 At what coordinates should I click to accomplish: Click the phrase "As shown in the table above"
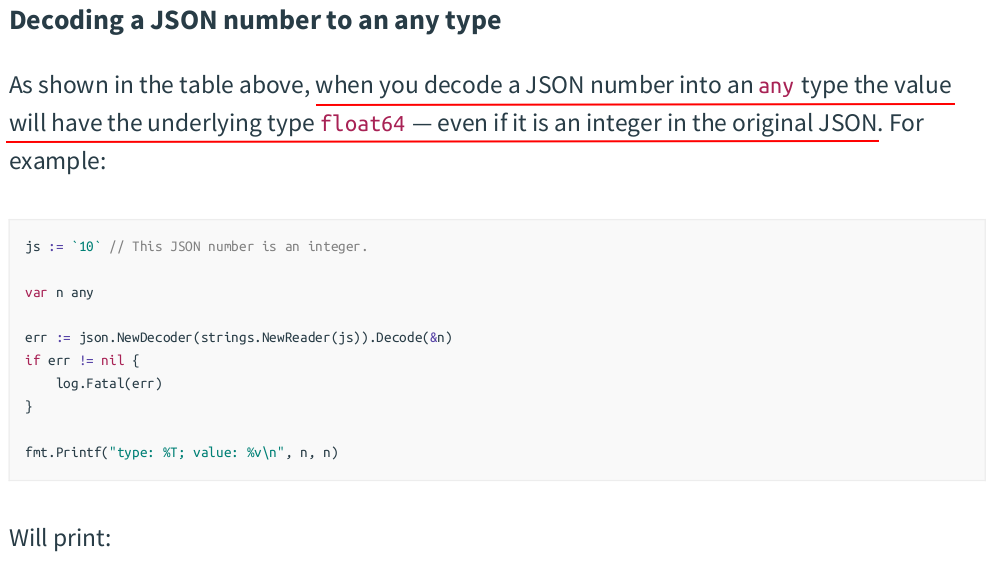point(159,85)
